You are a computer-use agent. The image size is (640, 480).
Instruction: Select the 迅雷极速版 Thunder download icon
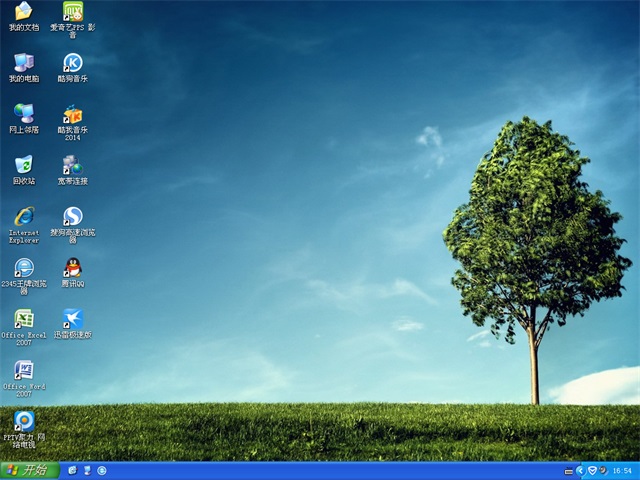[72, 319]
